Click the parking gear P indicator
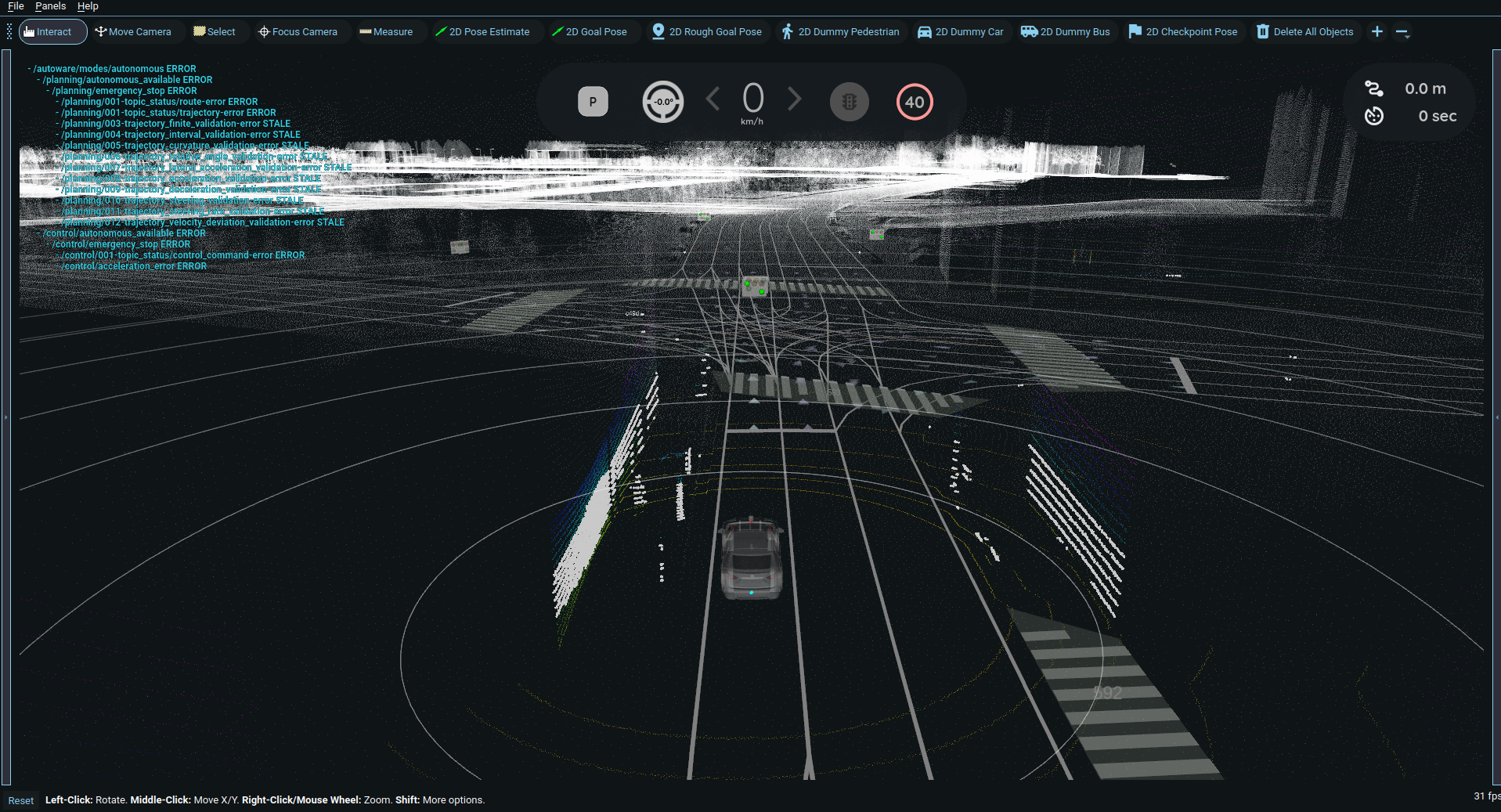 click(x=593, y=101)
